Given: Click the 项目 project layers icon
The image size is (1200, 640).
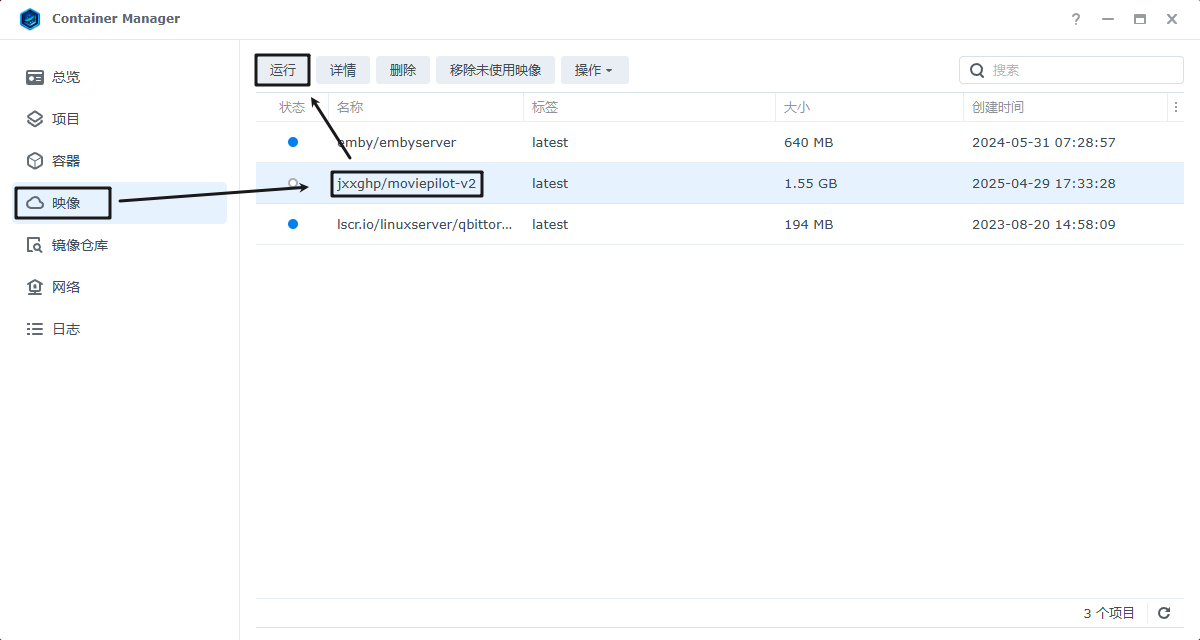Looking at the screenshot, I should [x=35, y=119].
